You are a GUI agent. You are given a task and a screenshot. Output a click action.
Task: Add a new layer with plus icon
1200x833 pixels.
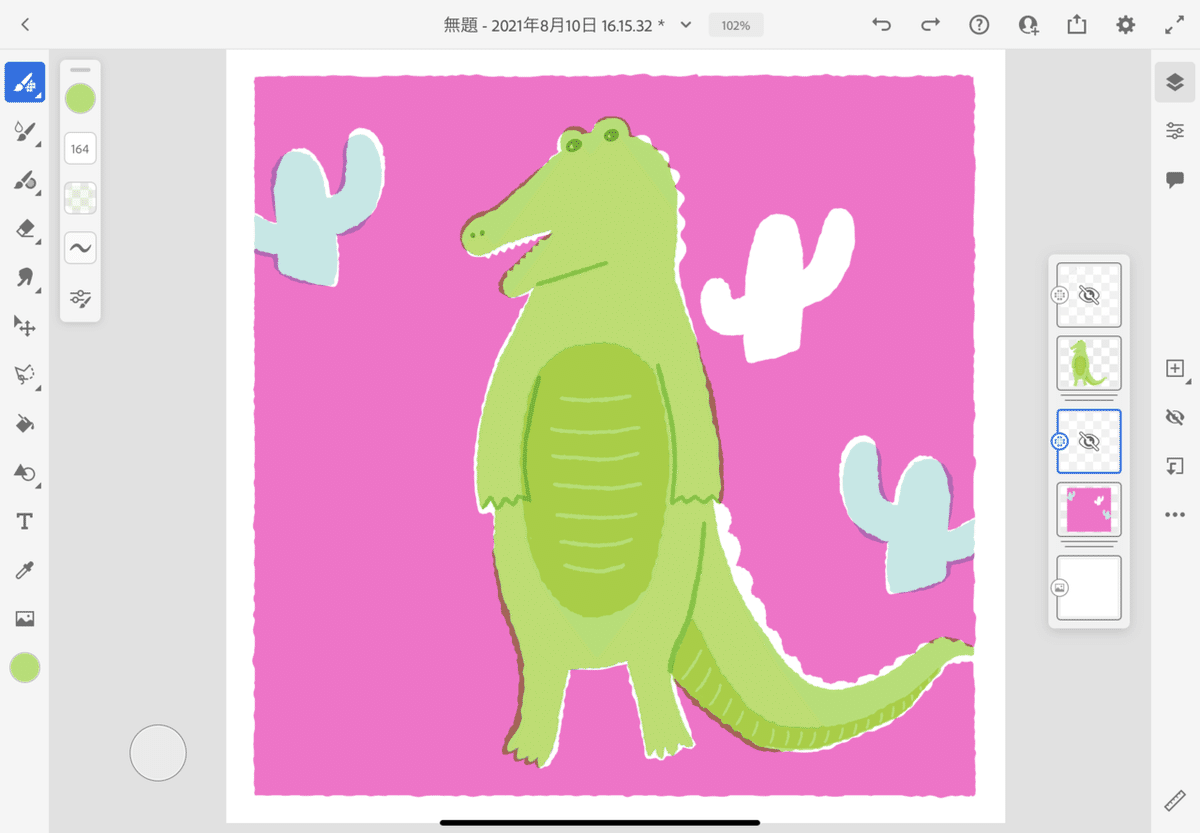point(1175,369)
